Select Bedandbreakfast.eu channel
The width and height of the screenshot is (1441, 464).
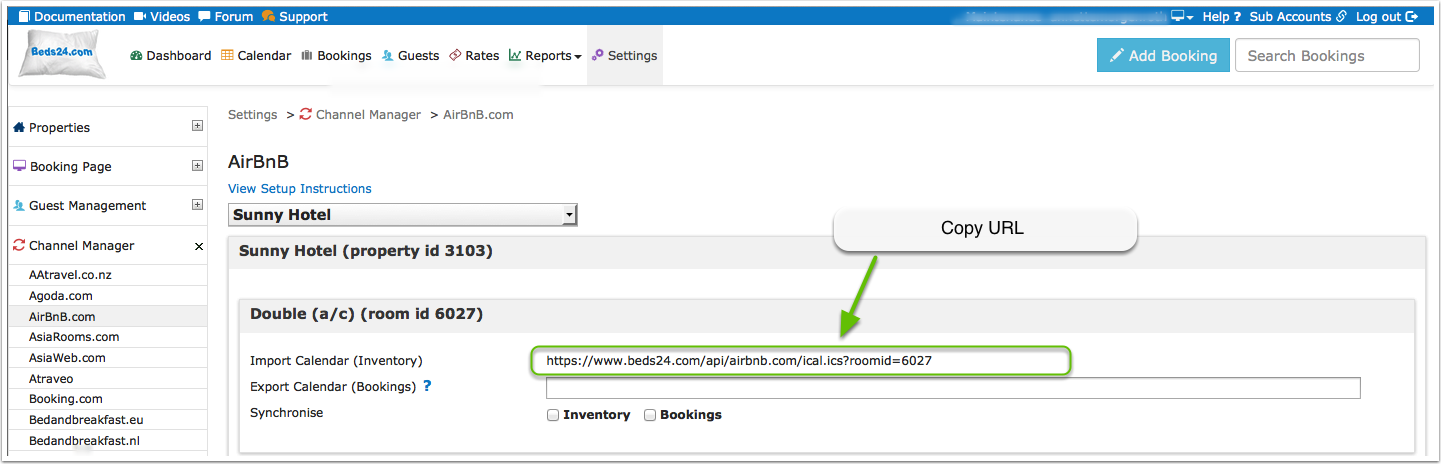coord(86,420)
